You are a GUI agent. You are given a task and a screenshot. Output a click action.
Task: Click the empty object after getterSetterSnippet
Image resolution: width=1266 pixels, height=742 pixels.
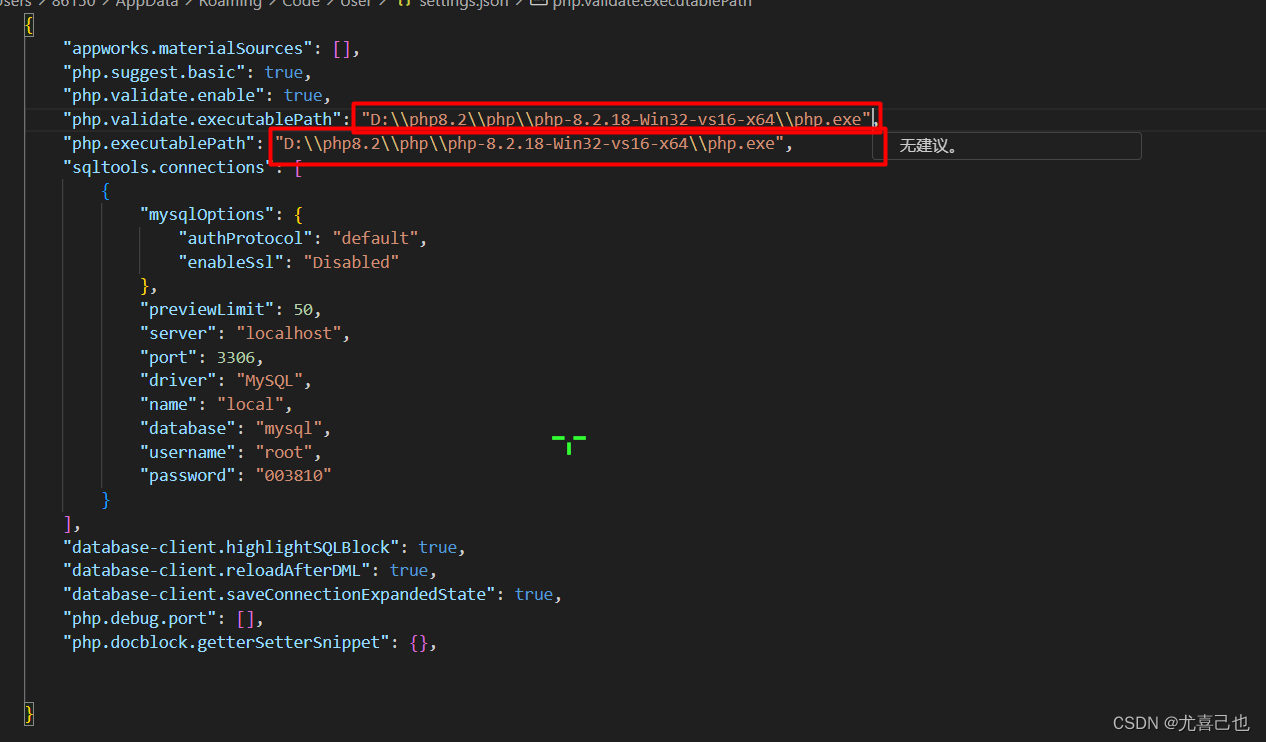[x=419, y=642]
